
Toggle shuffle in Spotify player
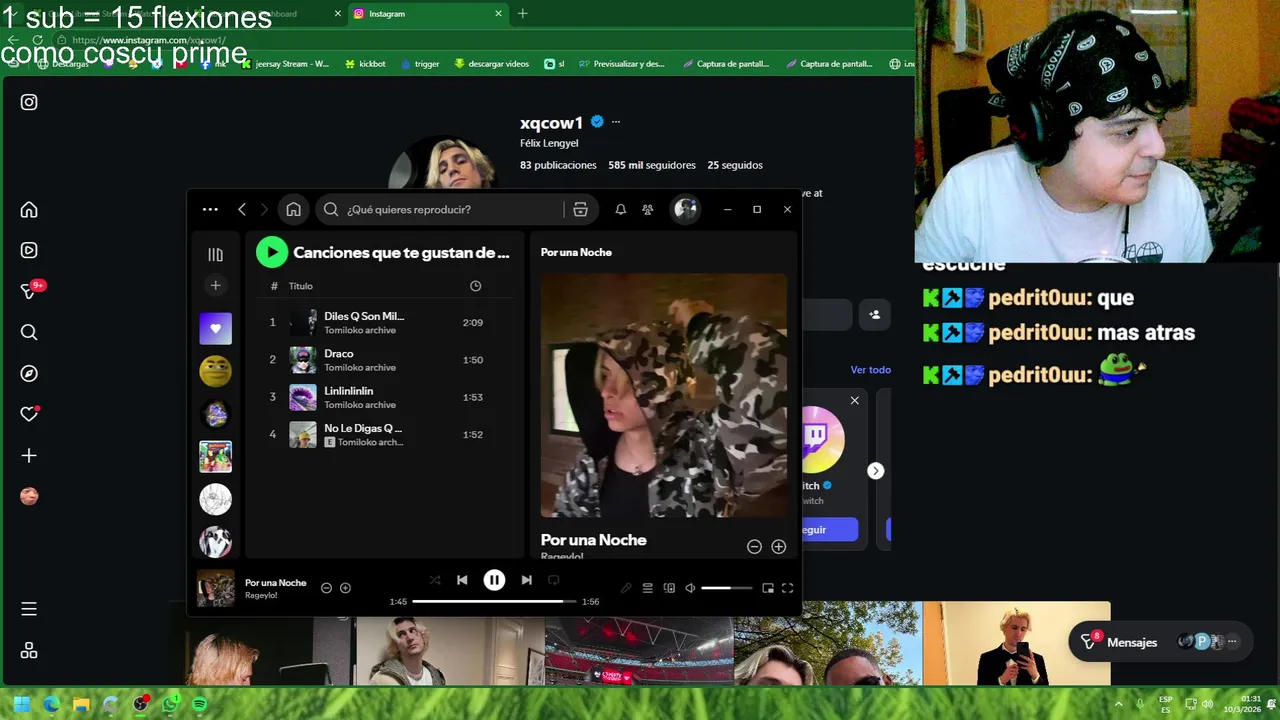(x=434, y=580)
